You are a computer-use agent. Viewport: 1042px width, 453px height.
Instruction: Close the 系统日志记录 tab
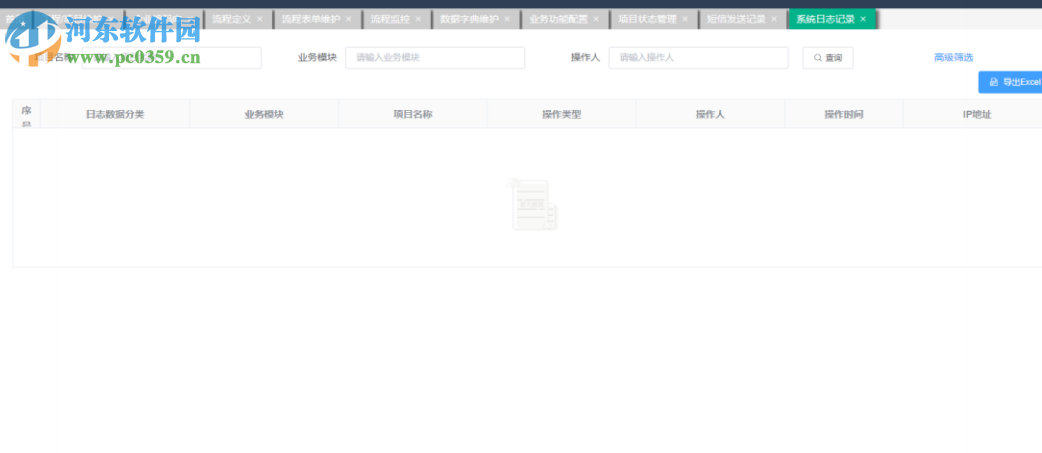point(863,19)
